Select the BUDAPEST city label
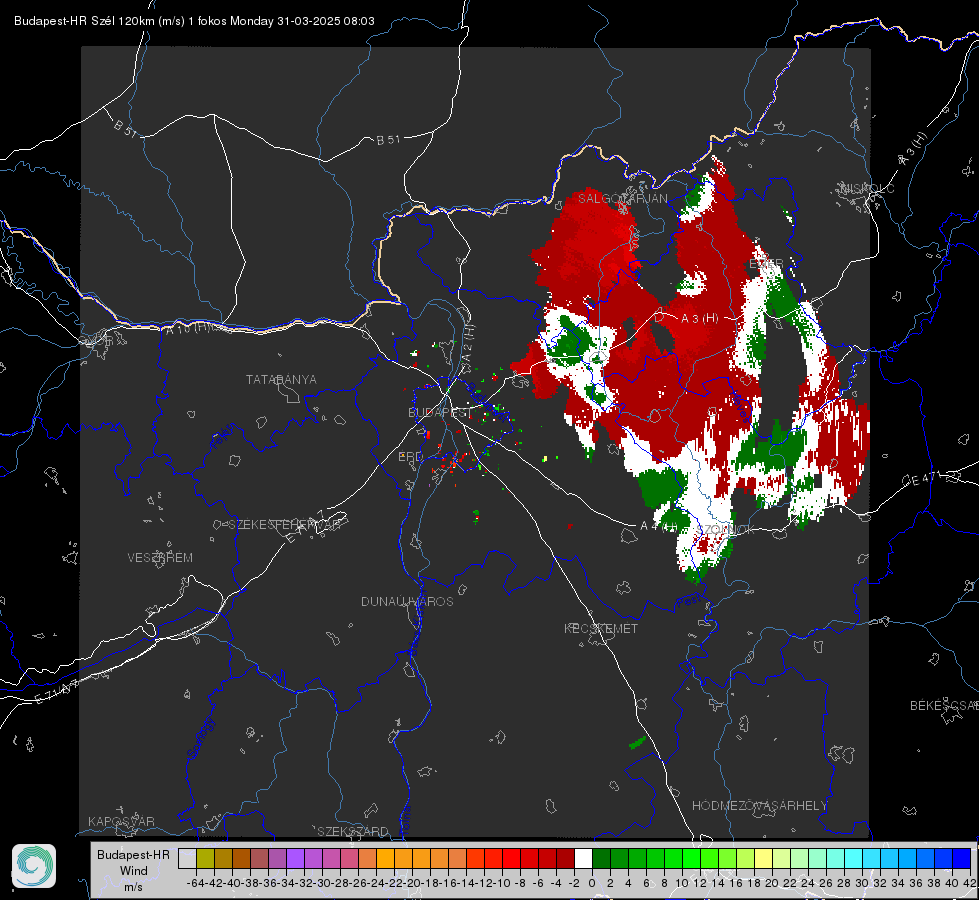Viewport: 979px width, 900px height. pos(440,413)
